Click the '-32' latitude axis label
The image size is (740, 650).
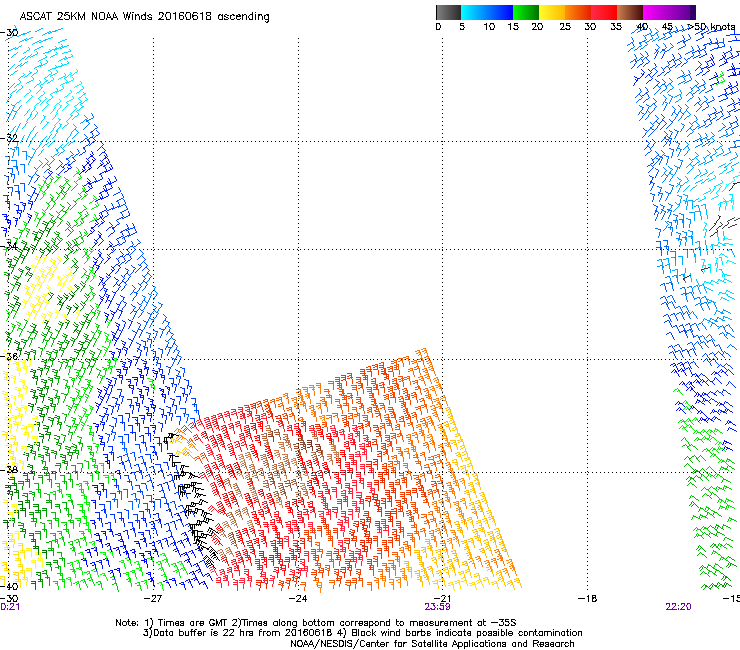click(9, 138)
